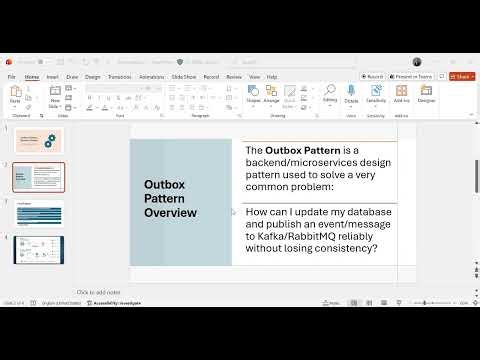Click the Slide Show status bar icon
The height and width of the screenshot is (360, 480).
399,303
